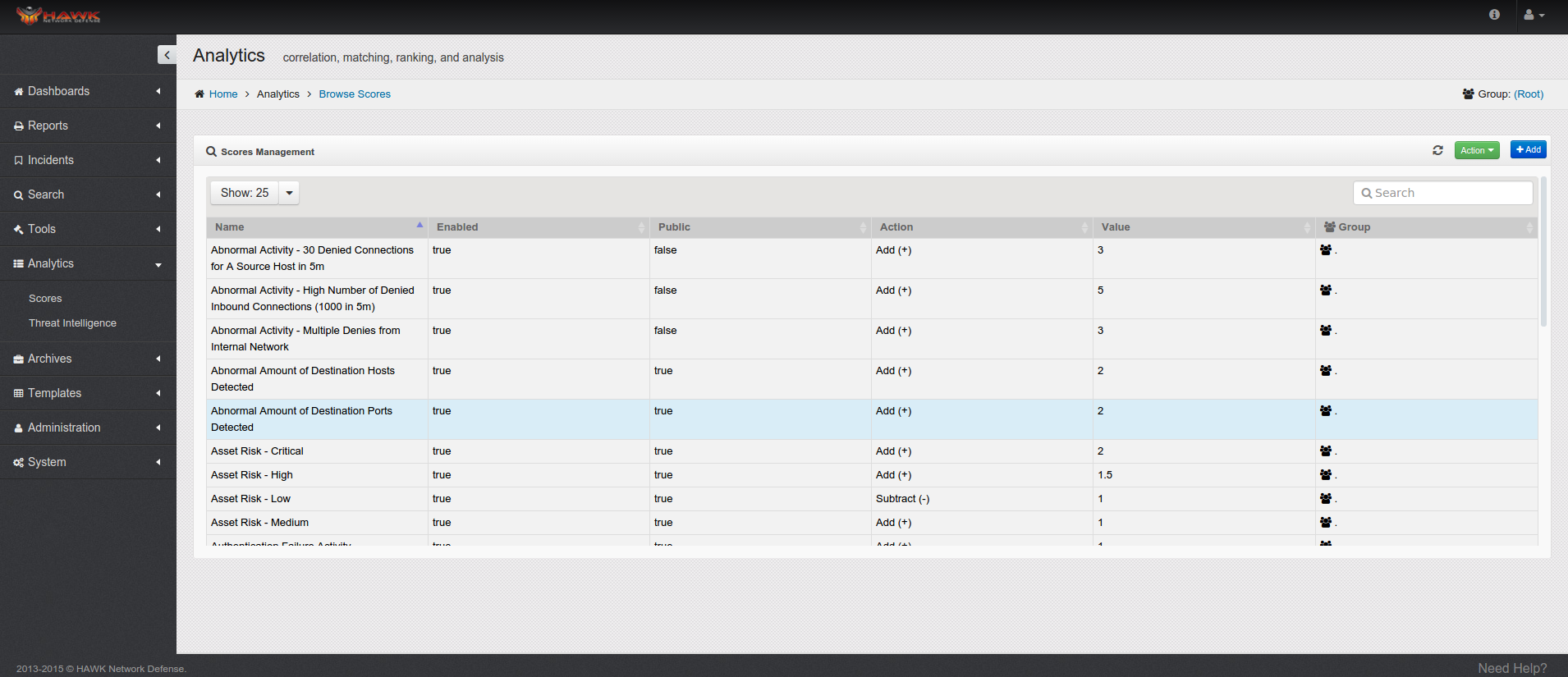Toggle sort order on Name column
Screen dimensions: 1568x677
click(317, 227)
